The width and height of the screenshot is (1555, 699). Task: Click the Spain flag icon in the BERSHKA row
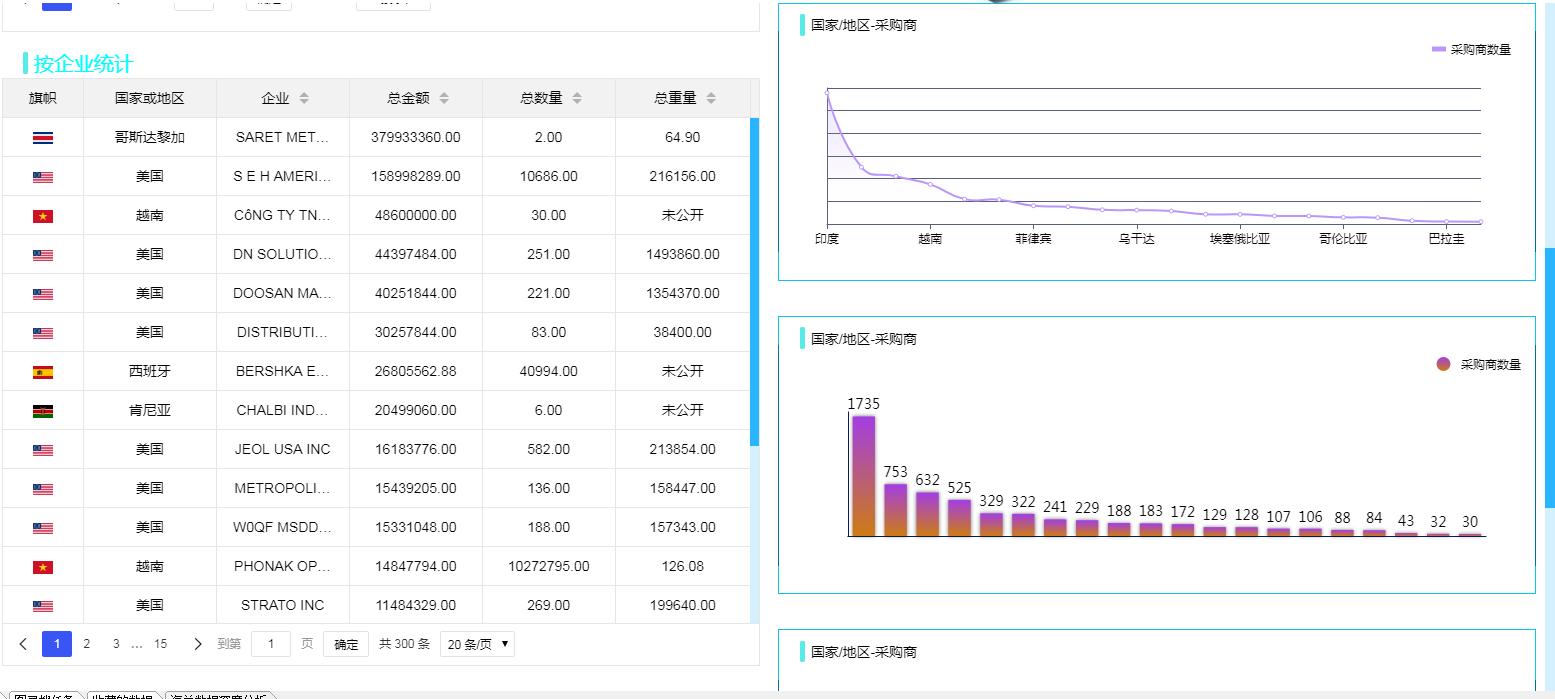[43, 370]
